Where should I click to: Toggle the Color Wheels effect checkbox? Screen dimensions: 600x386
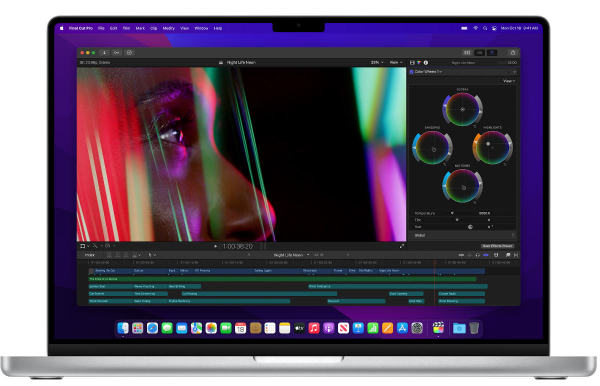(x=412, y=72)
